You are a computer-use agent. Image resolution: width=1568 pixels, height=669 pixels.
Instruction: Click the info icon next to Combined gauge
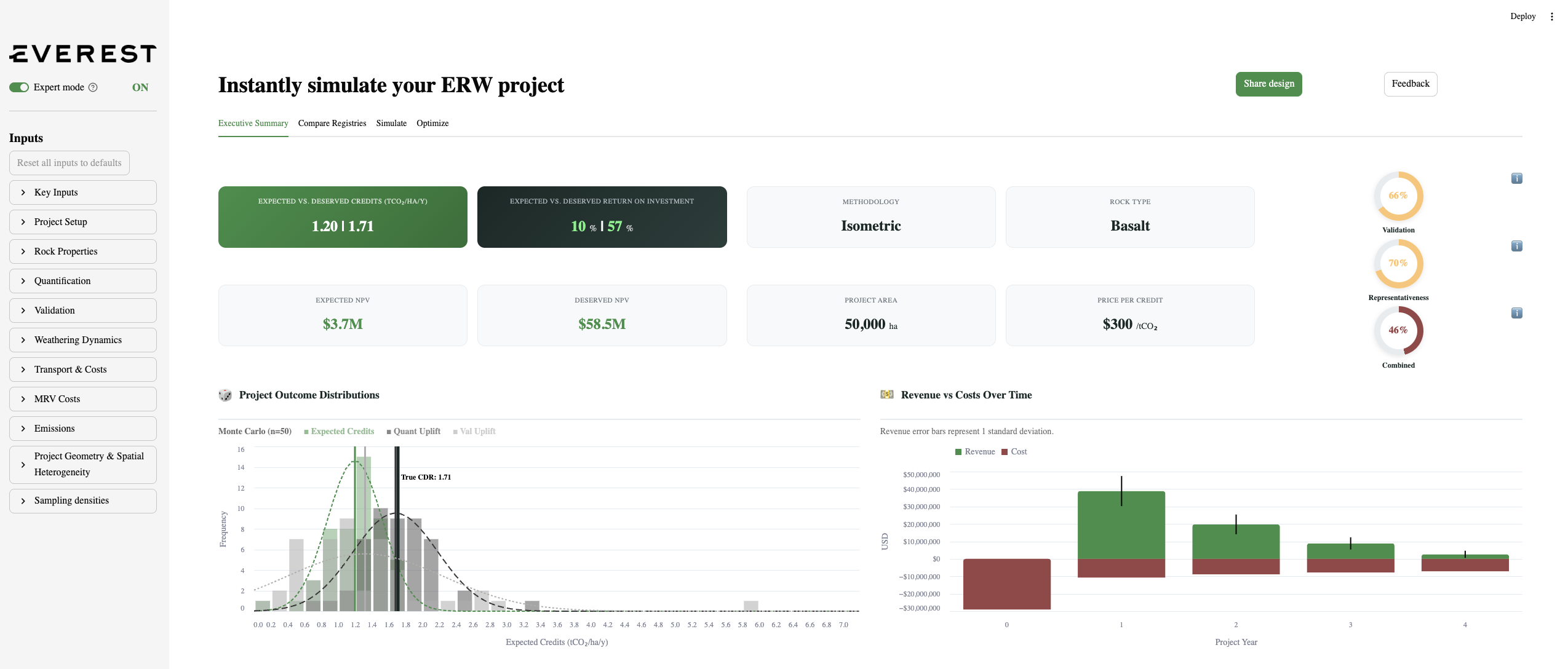coord(1516,314)
